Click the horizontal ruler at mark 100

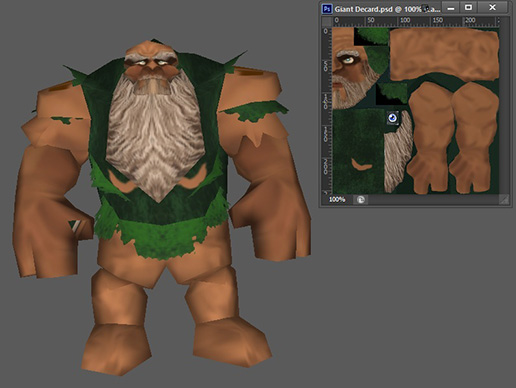click(404, 20)
